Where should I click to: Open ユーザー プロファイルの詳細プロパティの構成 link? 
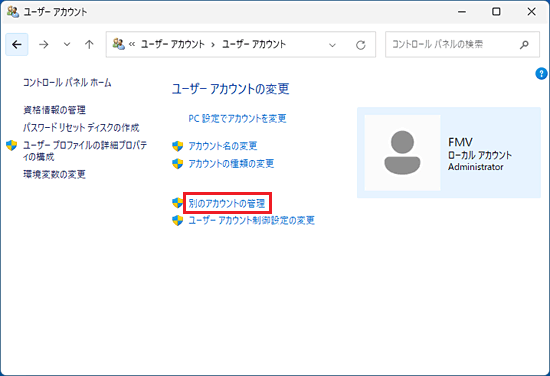click(85, 151)
